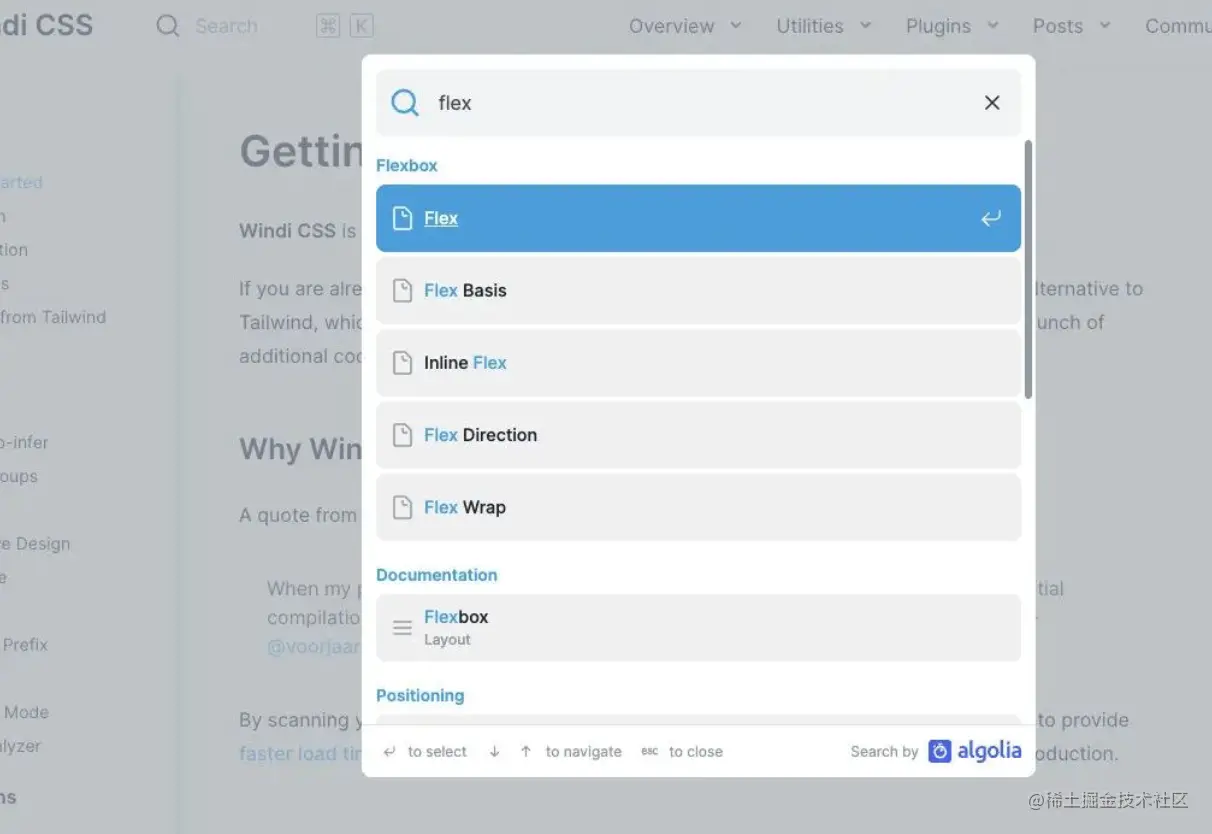This screenshot has height=834, width=1212.
Task: Click the document icon beside Inline Flex
Action: click(x=402, y=362)
